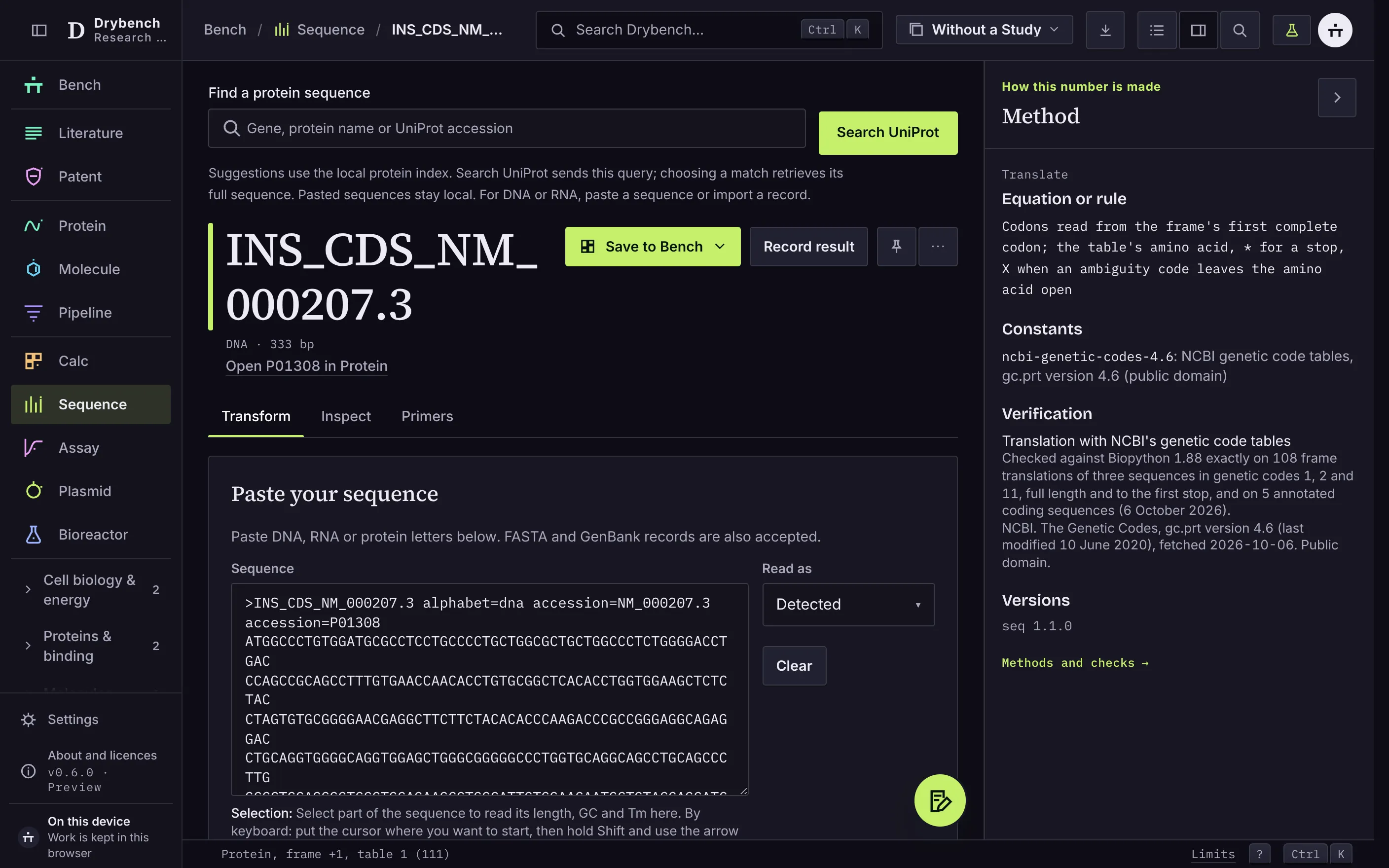This screenshot has height=868, width=1389.
Task: Click the protein sequence search field
Action: click(x=507, y=129)
